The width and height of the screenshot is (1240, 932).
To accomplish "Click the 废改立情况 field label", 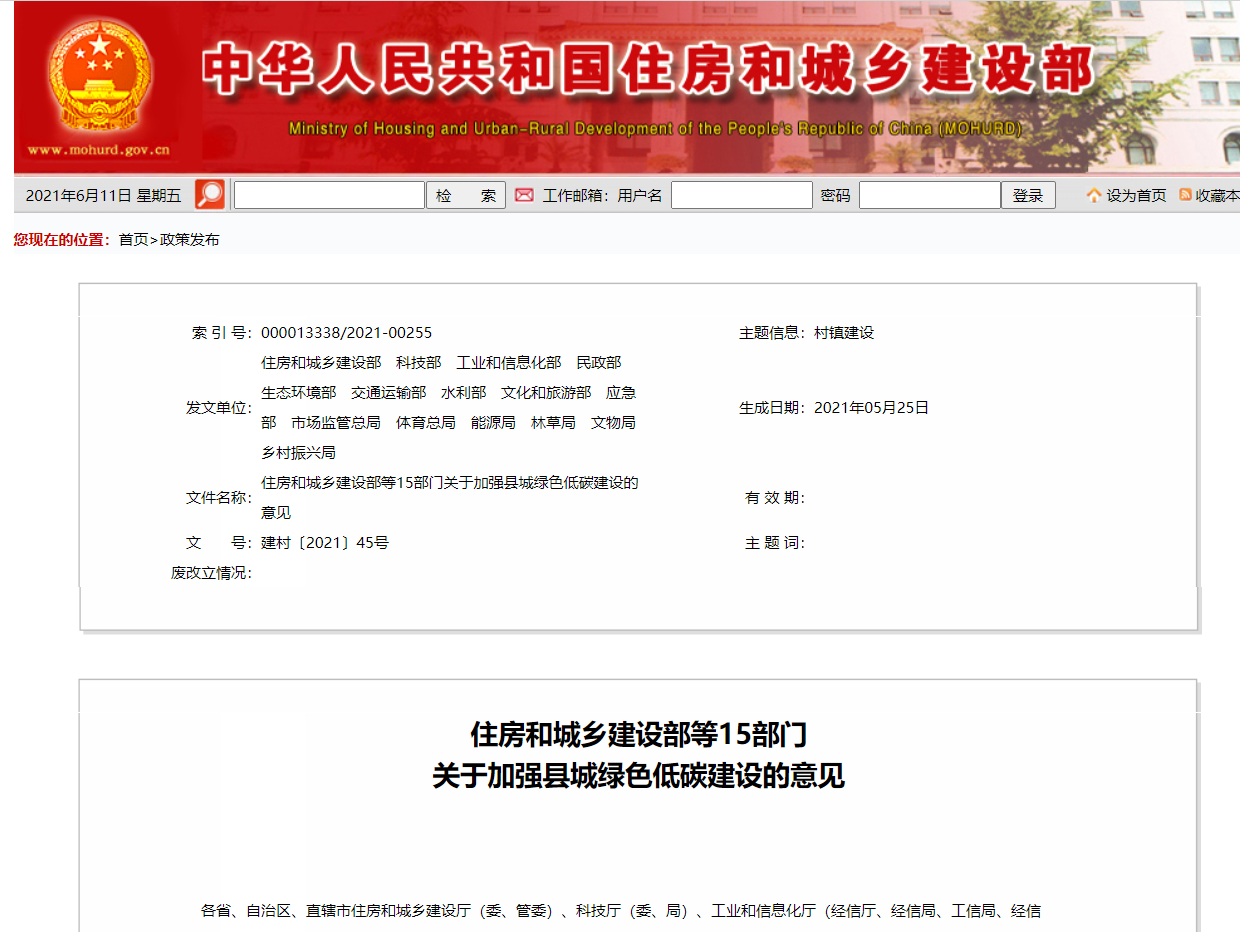I will coord(211,573).
